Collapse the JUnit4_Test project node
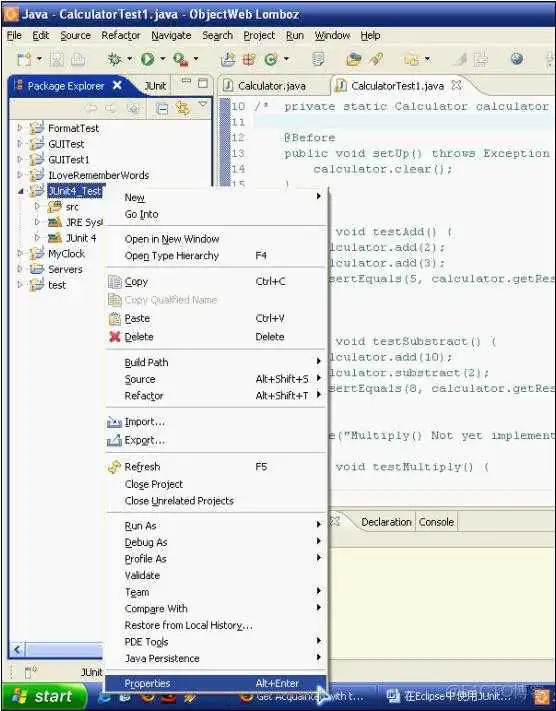Image resolution: width=556 pixels, height=711 pixels. coord(20,191)
